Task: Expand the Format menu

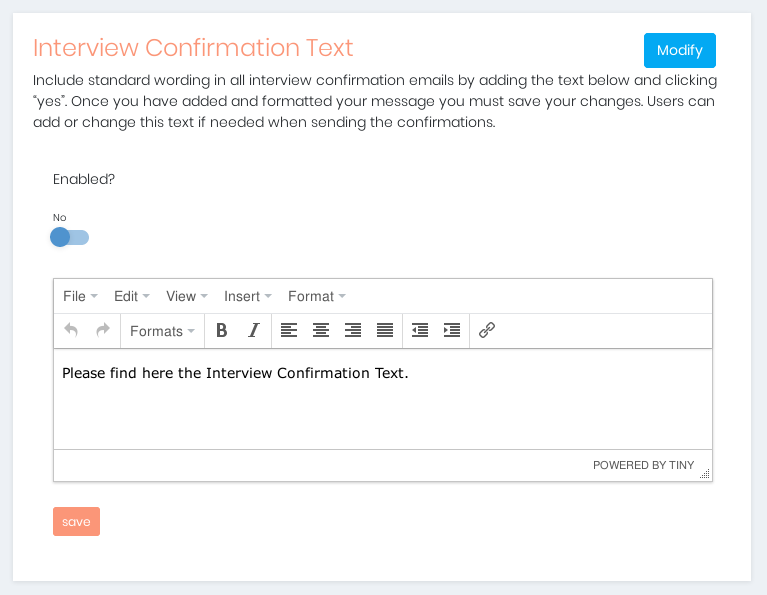Action: click(x=316, y=296)
